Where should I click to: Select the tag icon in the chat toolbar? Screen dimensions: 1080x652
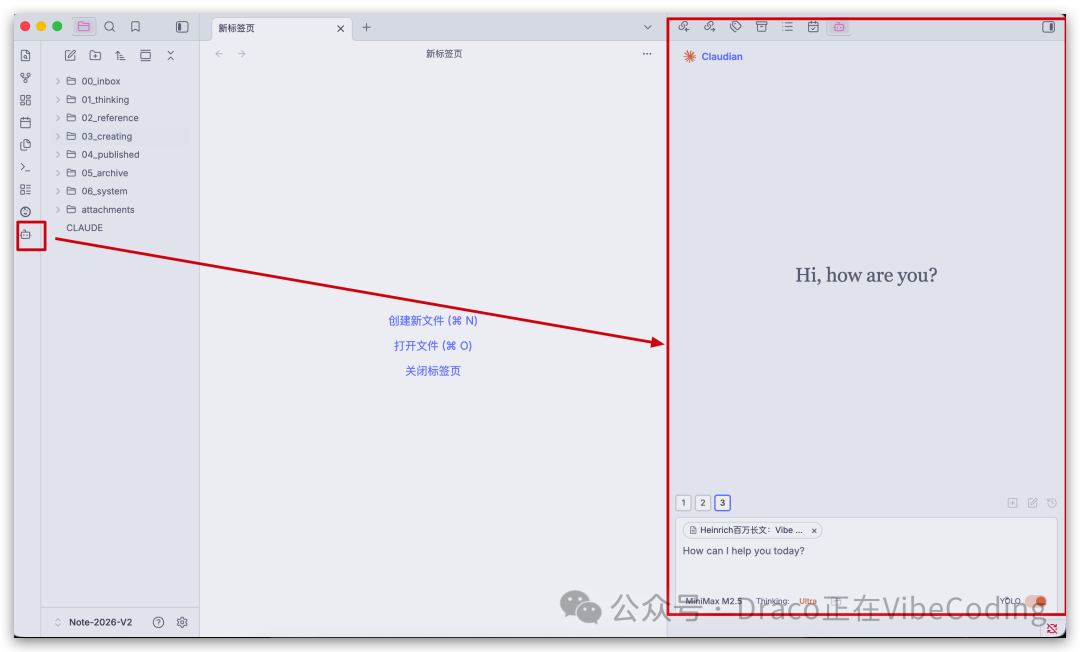click(736, 27)
